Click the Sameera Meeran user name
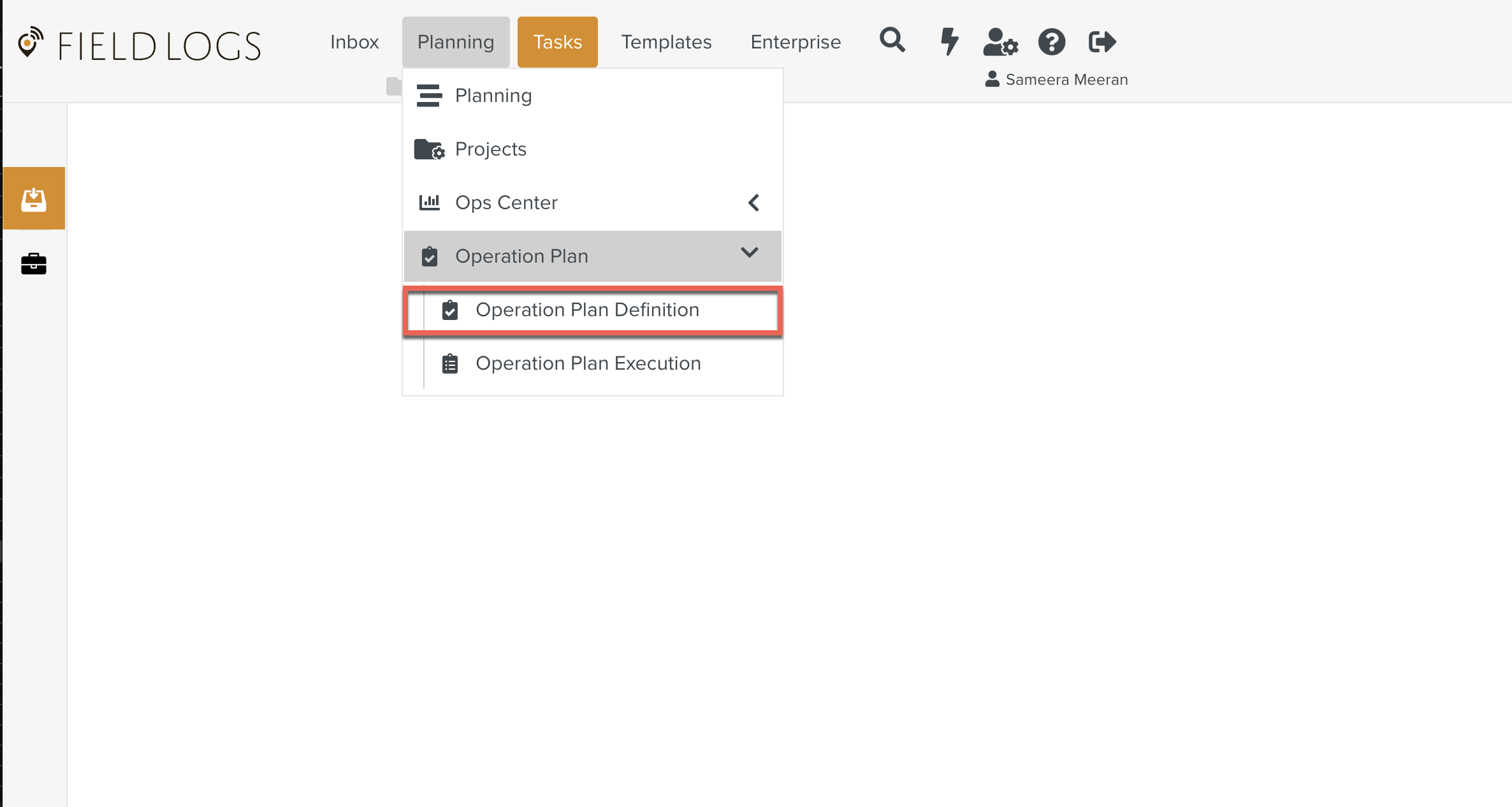This screenshot has height=807, width=1512. pyautogui.click(x=1066, y=80)
